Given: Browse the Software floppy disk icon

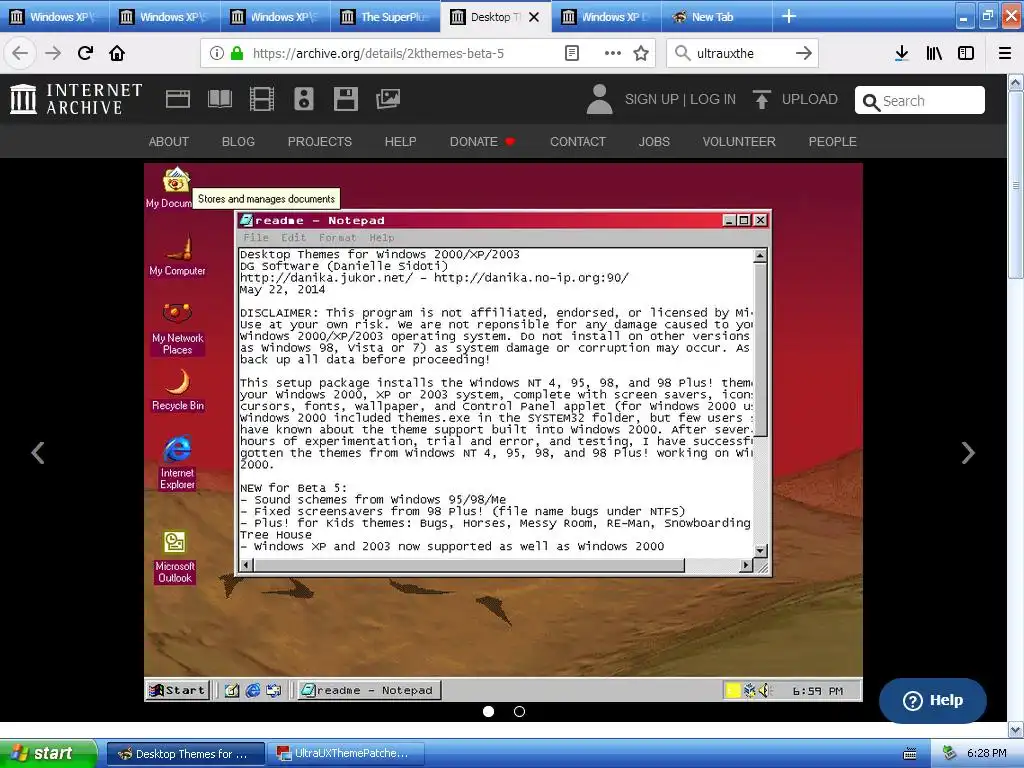Looking at the screenshot, I should click(345, 99).
